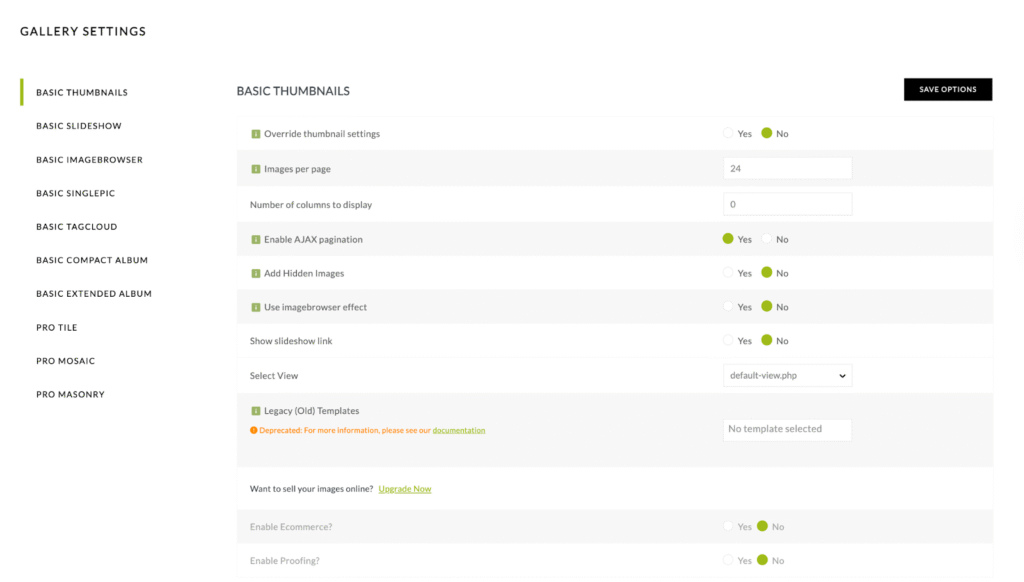Set Enable AJAX pagination to No

[767, 240]
